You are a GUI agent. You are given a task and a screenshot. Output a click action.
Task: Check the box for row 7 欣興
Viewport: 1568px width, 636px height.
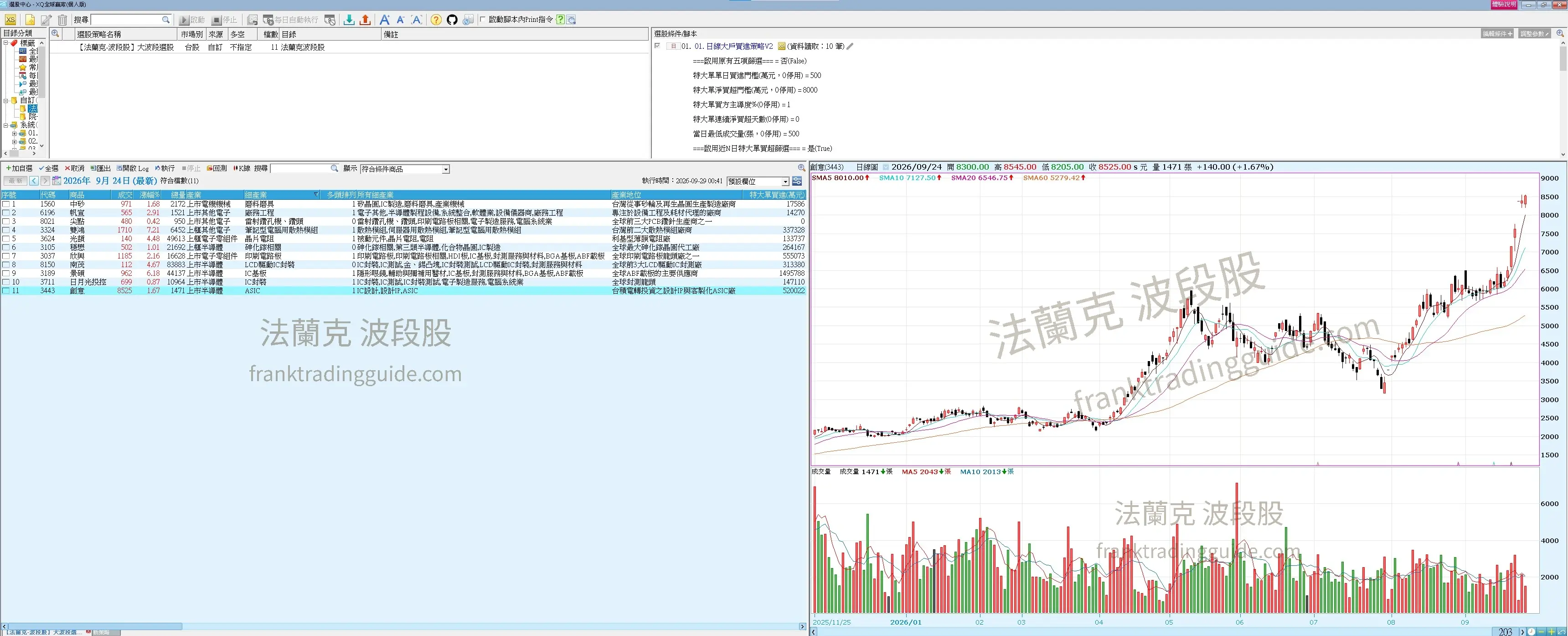coord(5,256)
